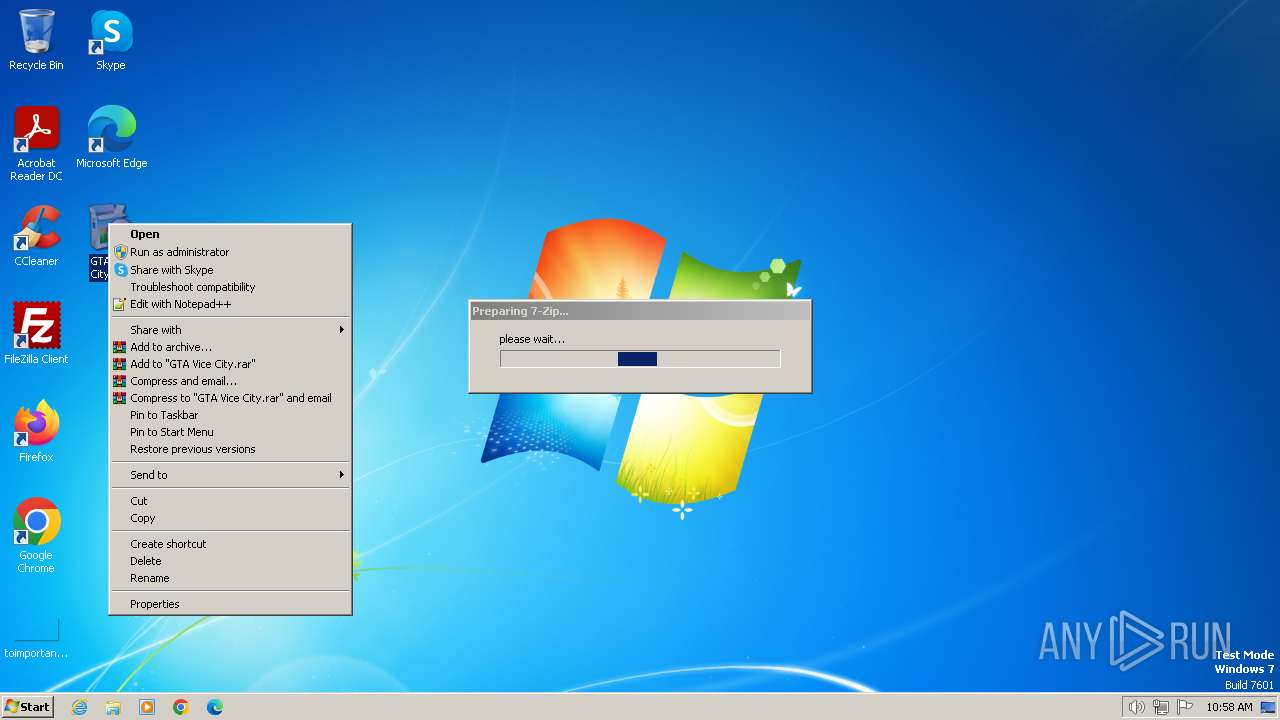The width and height of the screenshot is (1280, 720).
Task: Open Properties from the context menu
Action: coord(230,604)
